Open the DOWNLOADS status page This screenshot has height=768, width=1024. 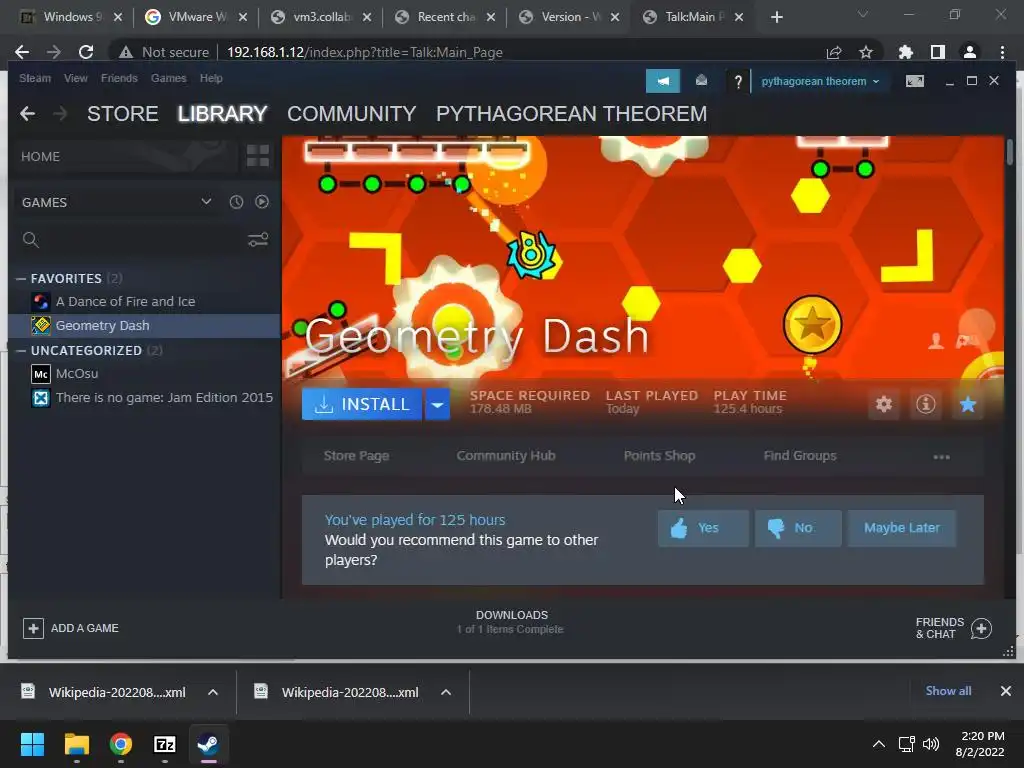pos(511,622)
